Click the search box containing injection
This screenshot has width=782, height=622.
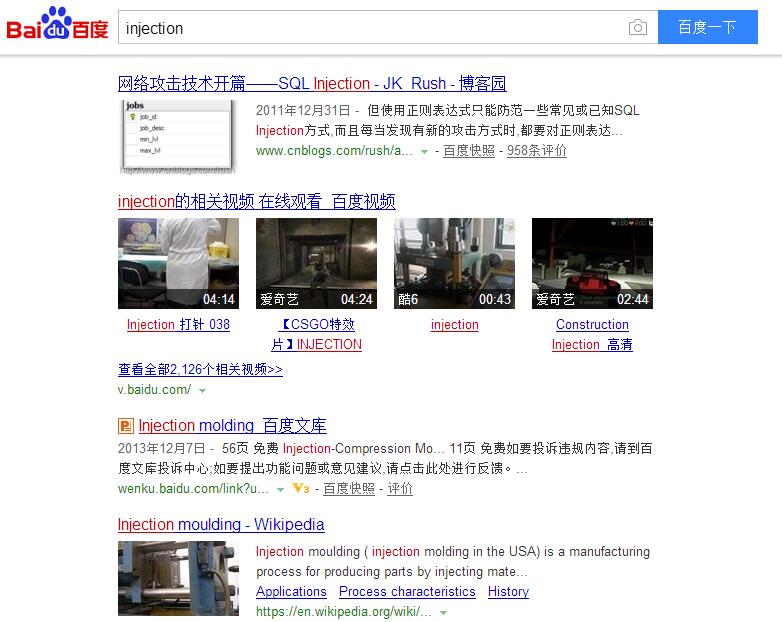370,28
